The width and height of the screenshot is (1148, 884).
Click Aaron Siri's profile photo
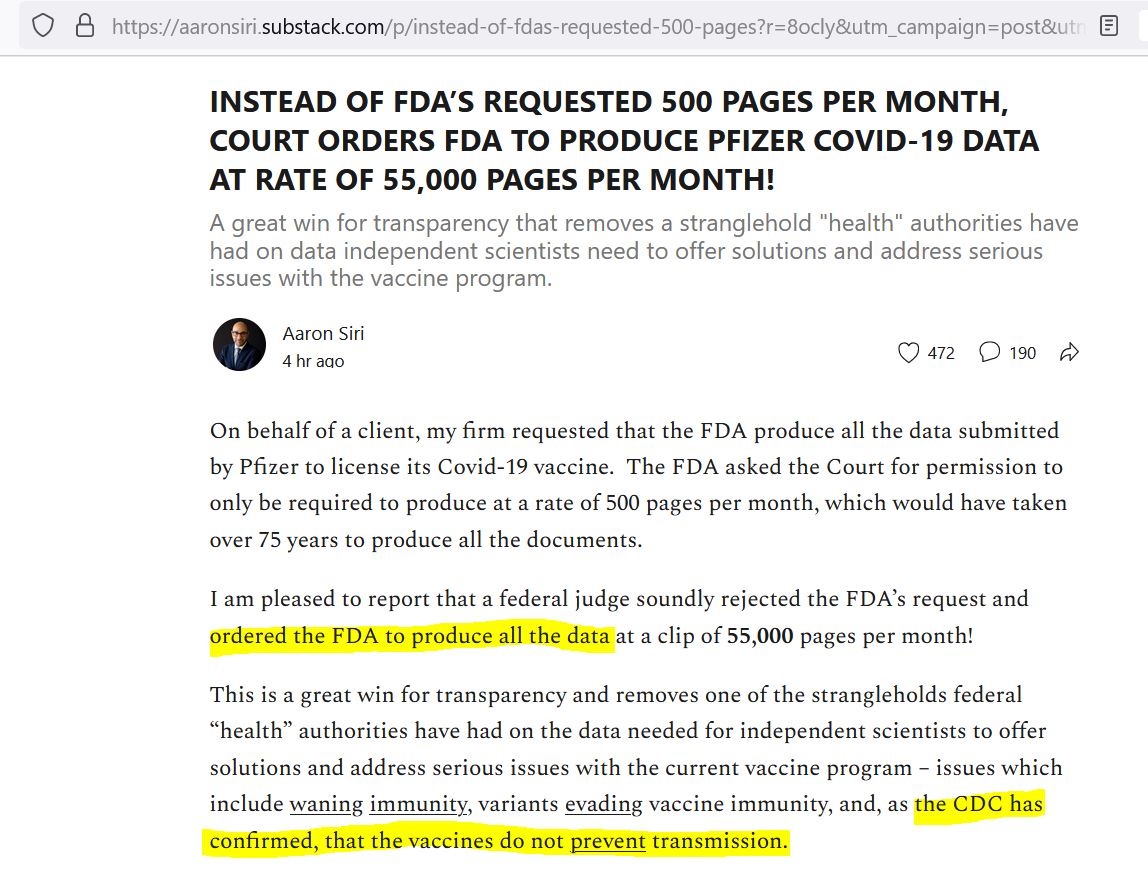click(239, 345)
